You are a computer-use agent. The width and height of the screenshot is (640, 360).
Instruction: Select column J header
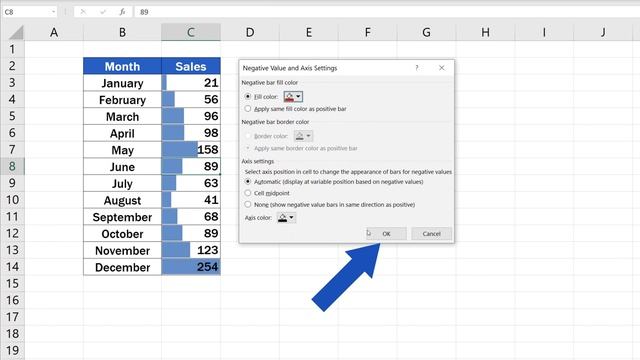pyautogui.click(x=603, y=32)
